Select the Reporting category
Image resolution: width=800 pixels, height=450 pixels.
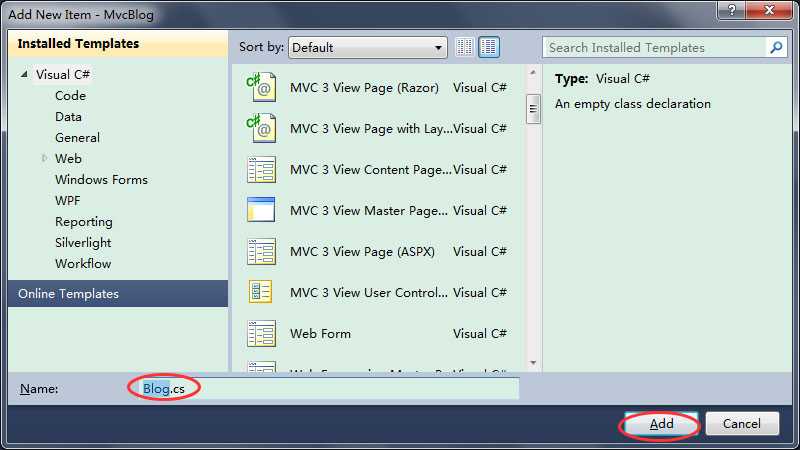(84, 222)
